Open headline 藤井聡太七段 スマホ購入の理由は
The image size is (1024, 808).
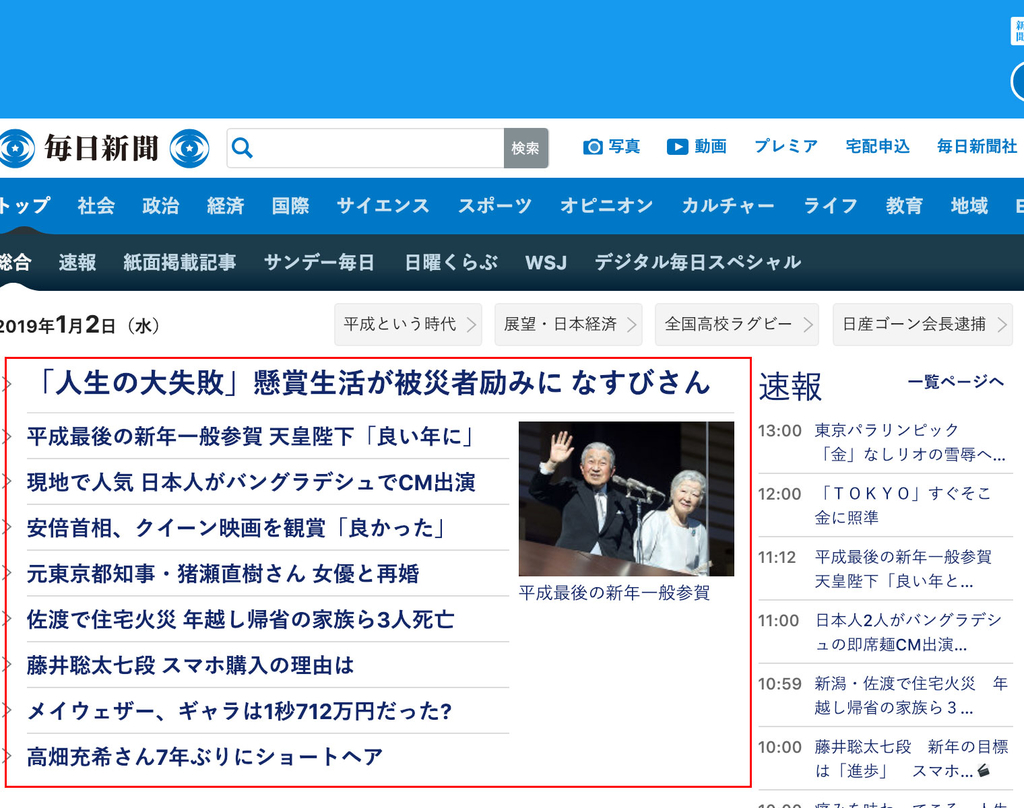(190, 665)
